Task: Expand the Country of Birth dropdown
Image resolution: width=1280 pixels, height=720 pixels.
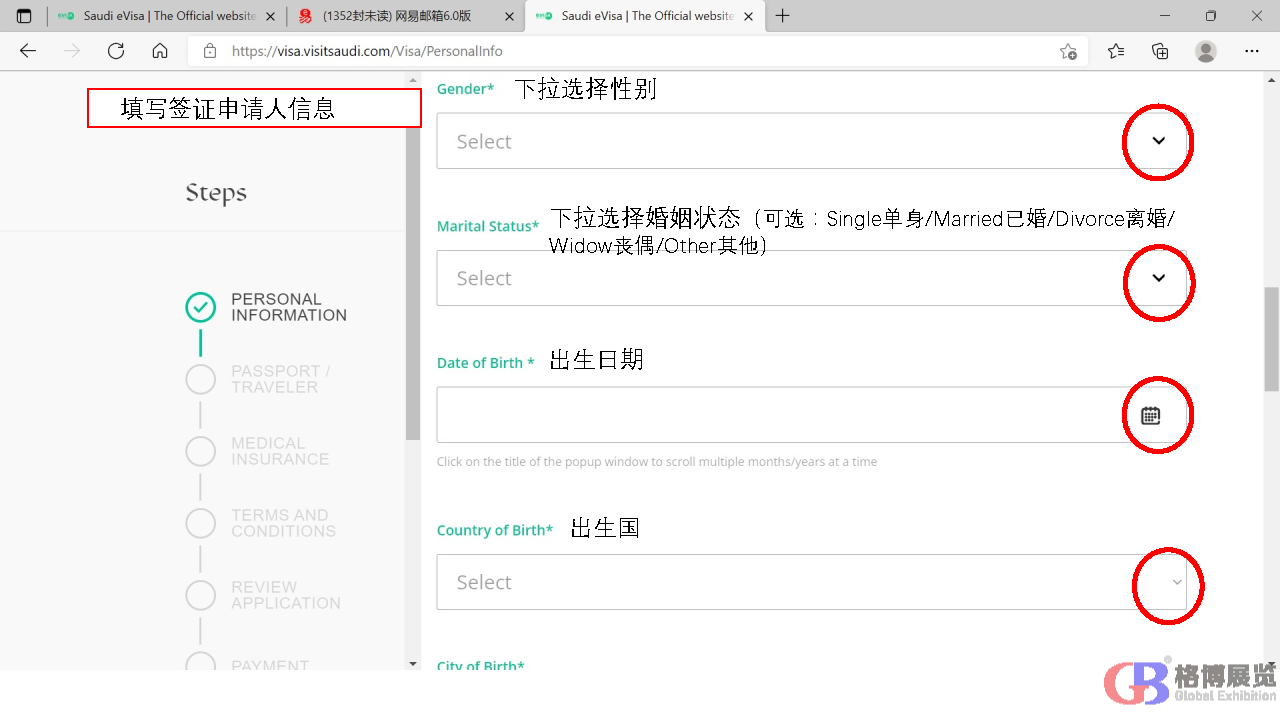Action: click(1177, 582)
